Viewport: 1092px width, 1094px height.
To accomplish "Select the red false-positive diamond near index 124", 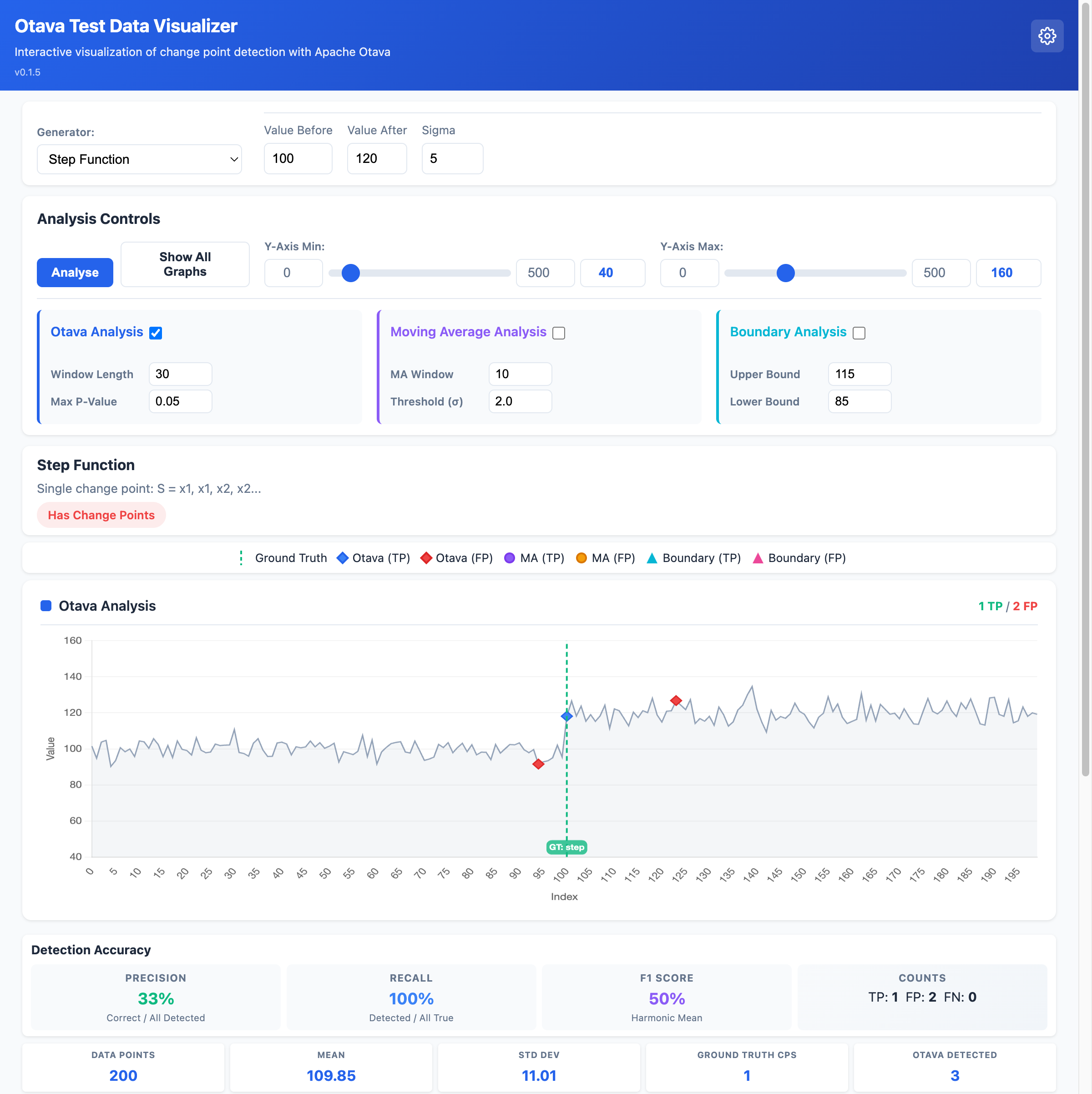I will pyautogui.click(x=676, y=700).
